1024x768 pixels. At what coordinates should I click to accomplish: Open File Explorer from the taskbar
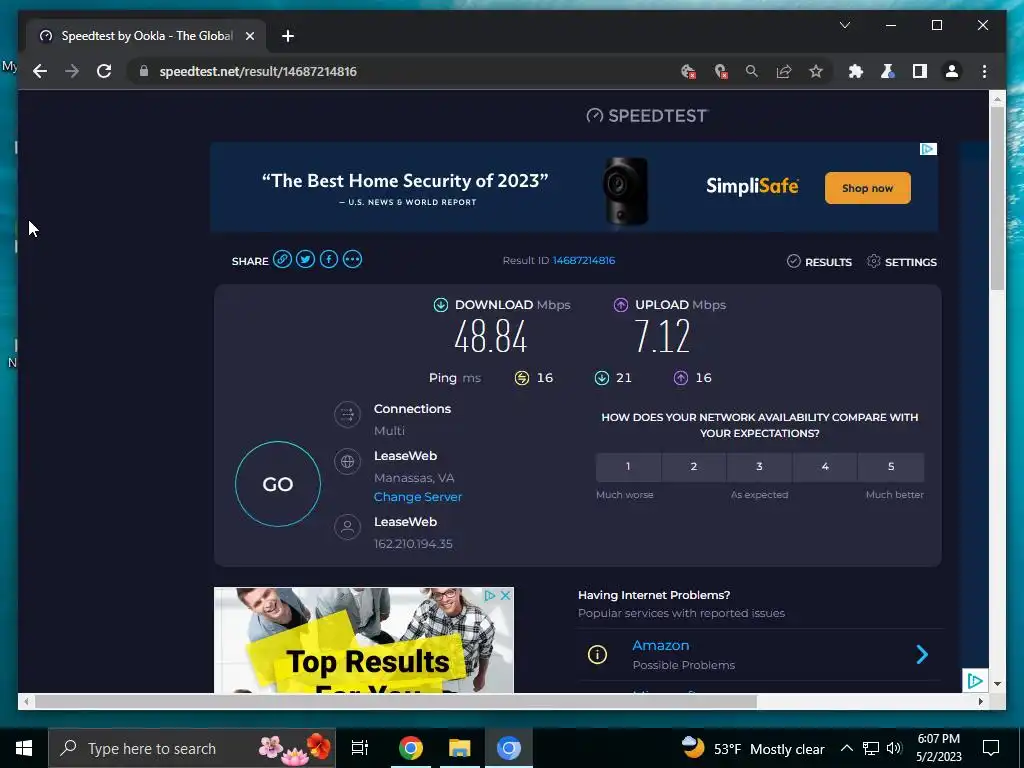click(x=460, y=748)
